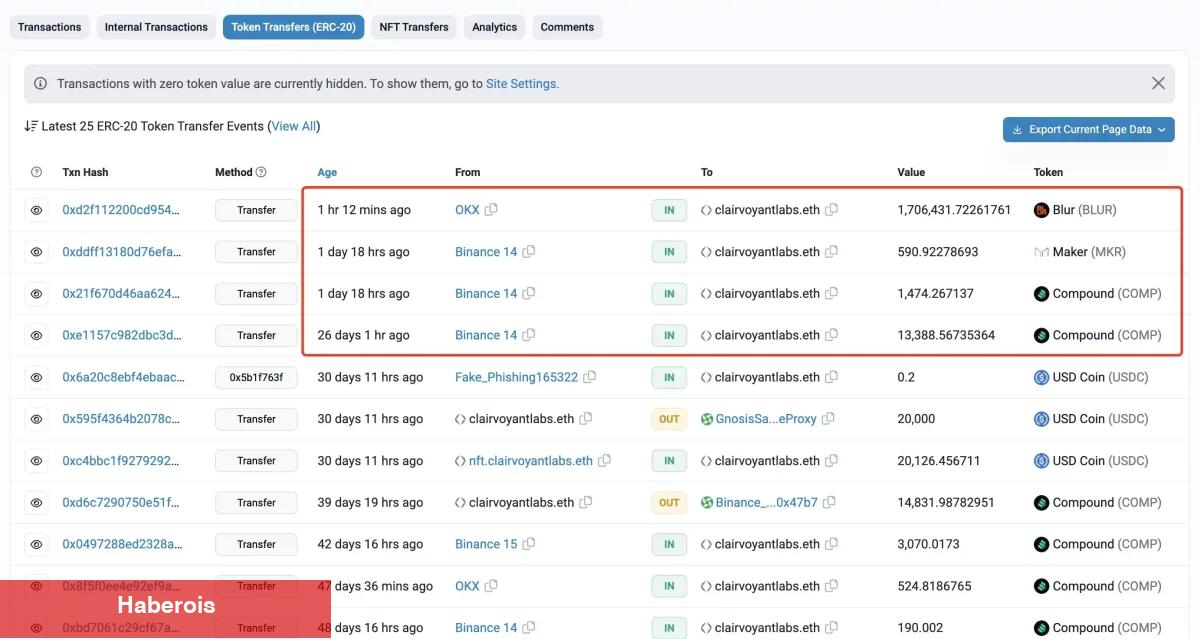Toggle the Age column header format
The width and height of the screenshot is (1200, 639).
click(327, 172)
